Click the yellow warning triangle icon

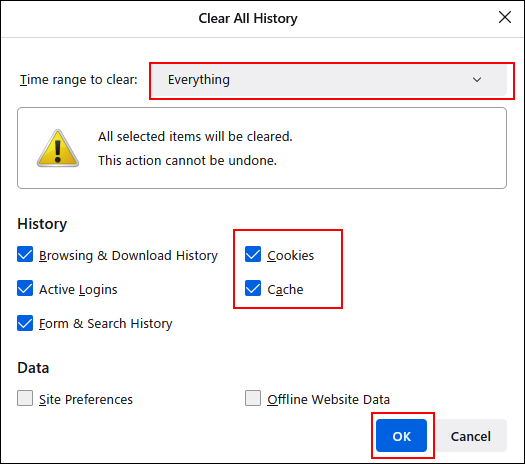pos(58,148)
